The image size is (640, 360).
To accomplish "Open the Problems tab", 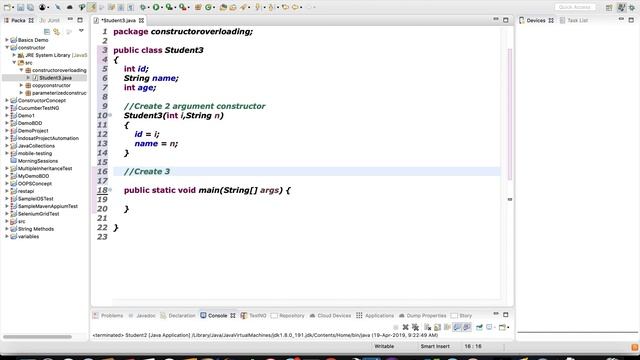I will [x=108, y=316].
